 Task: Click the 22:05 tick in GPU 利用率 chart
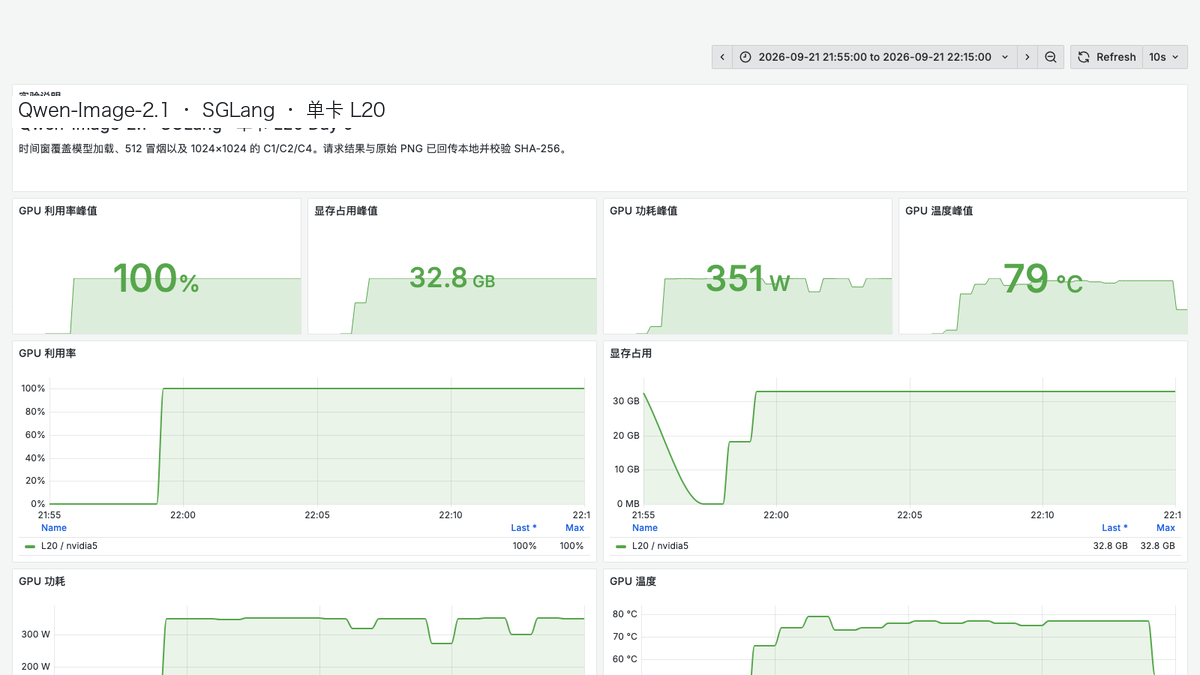[317, 515]
